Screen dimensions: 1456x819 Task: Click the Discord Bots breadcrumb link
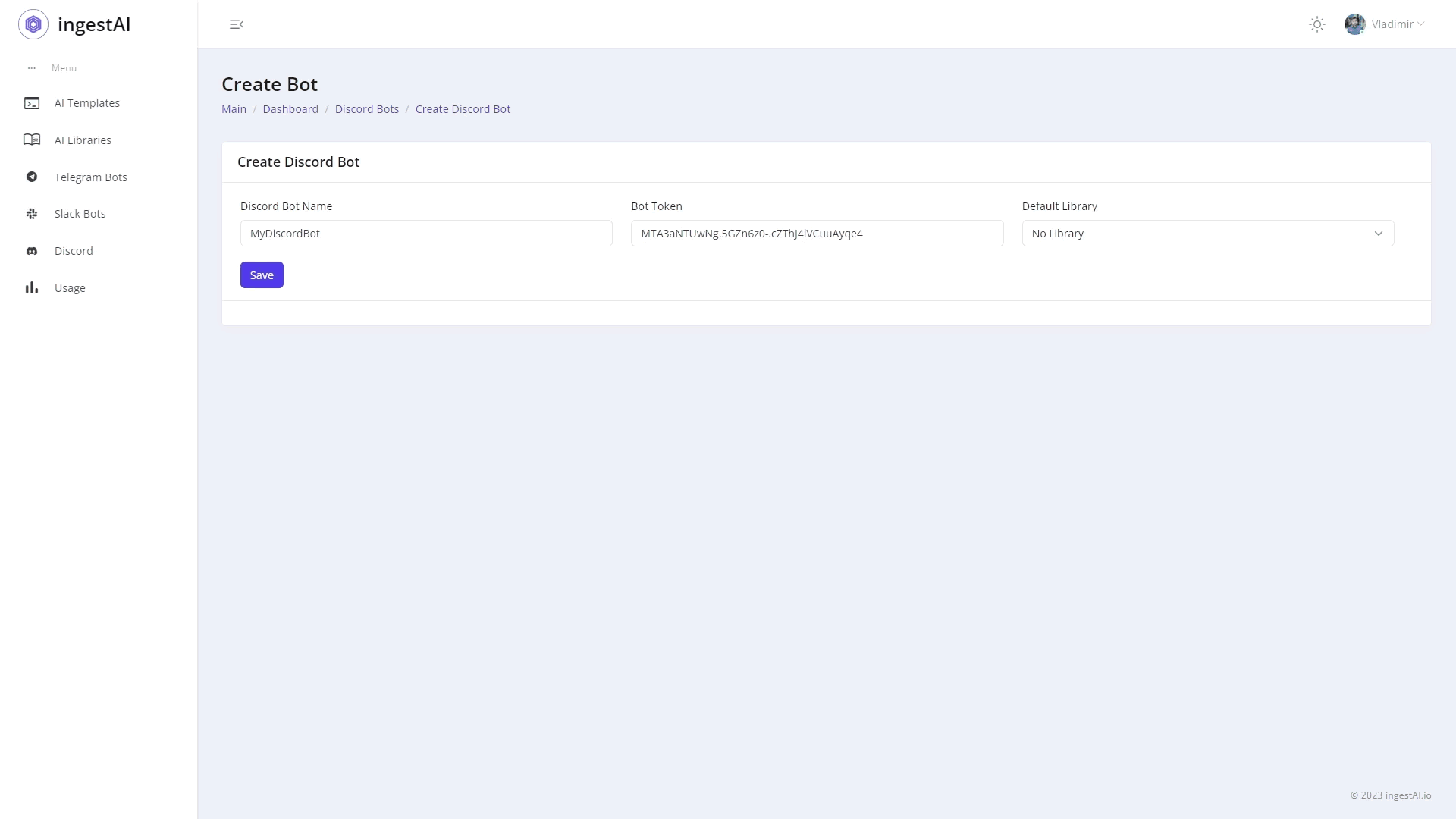367,108
